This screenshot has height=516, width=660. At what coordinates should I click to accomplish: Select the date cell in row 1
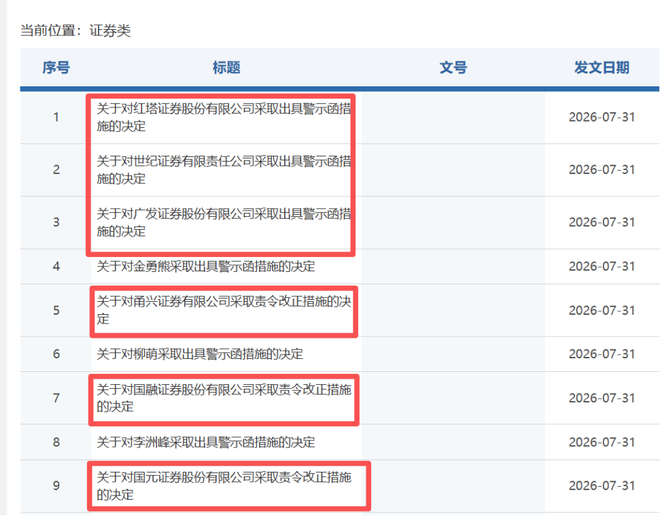601,117
